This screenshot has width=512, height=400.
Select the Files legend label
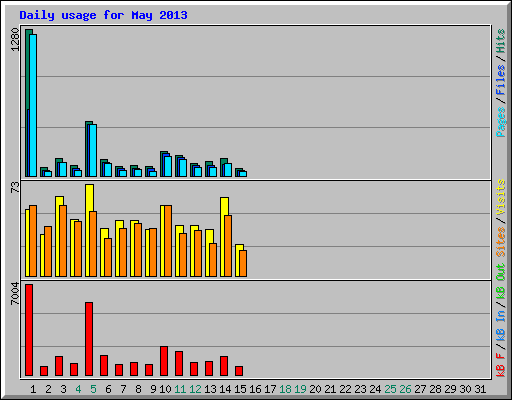(x=501, y=80)
